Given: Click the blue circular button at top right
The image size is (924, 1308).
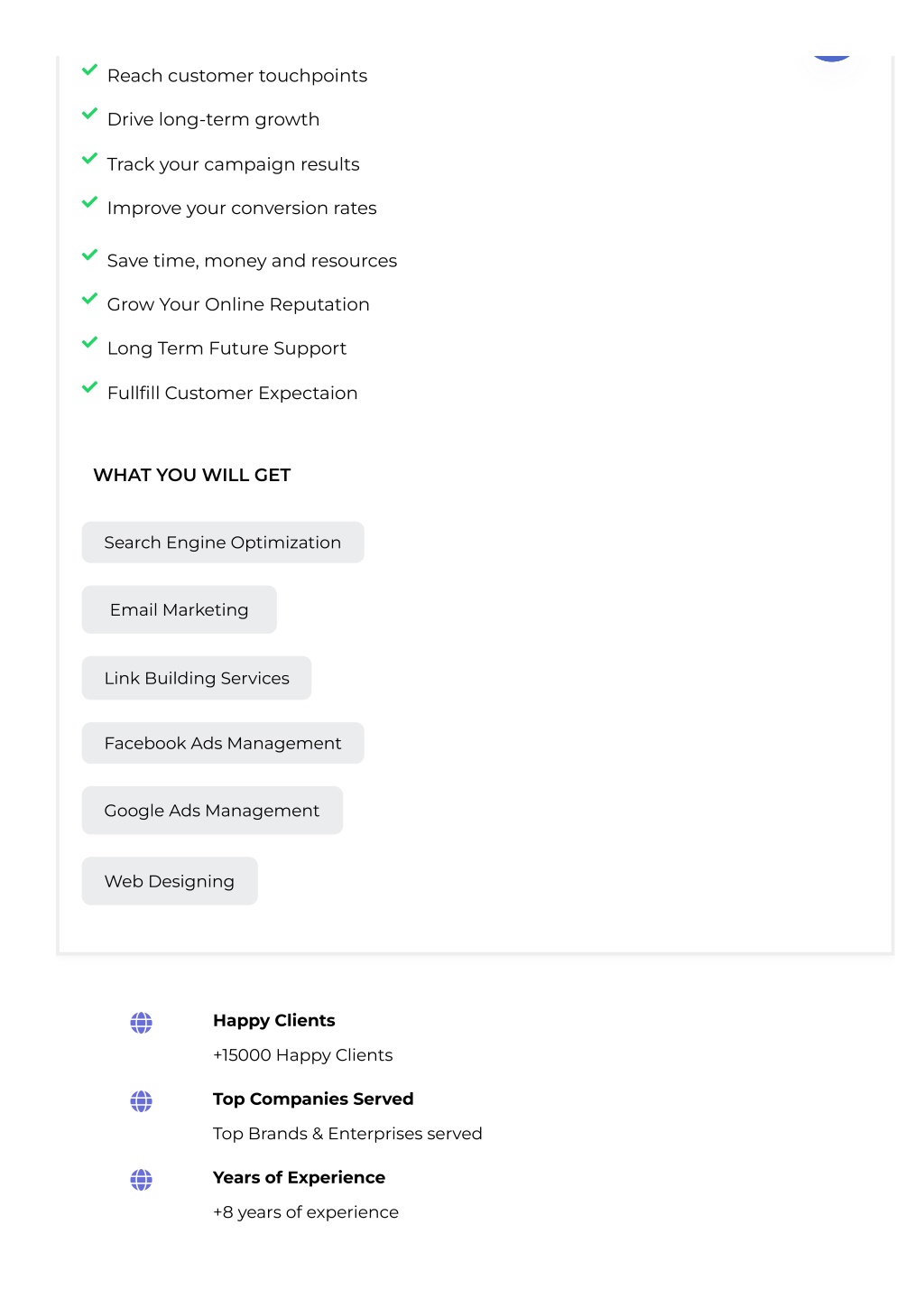Looking at the screenshot, I should point(832,57).
